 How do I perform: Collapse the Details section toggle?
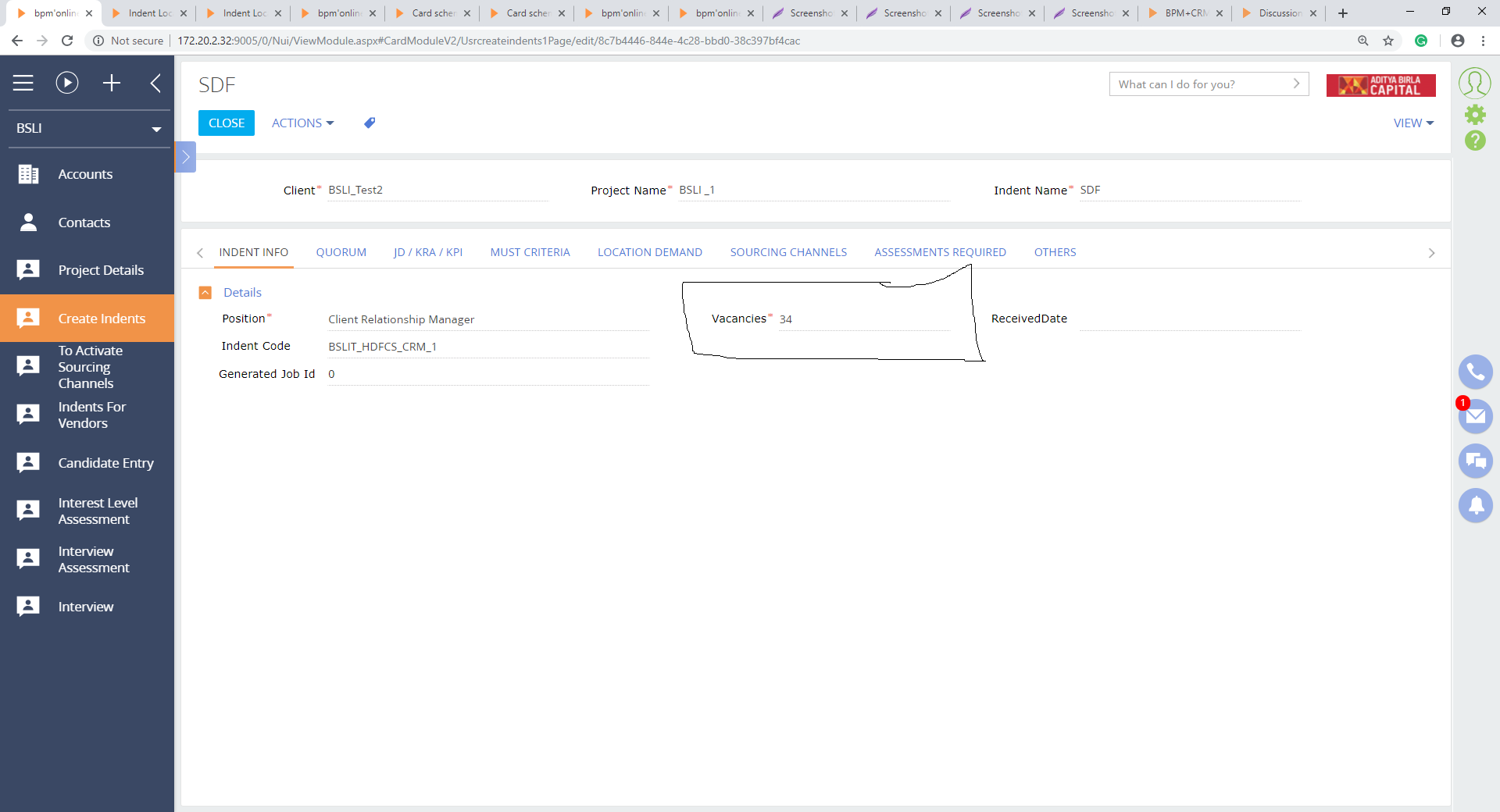point(205,293)
